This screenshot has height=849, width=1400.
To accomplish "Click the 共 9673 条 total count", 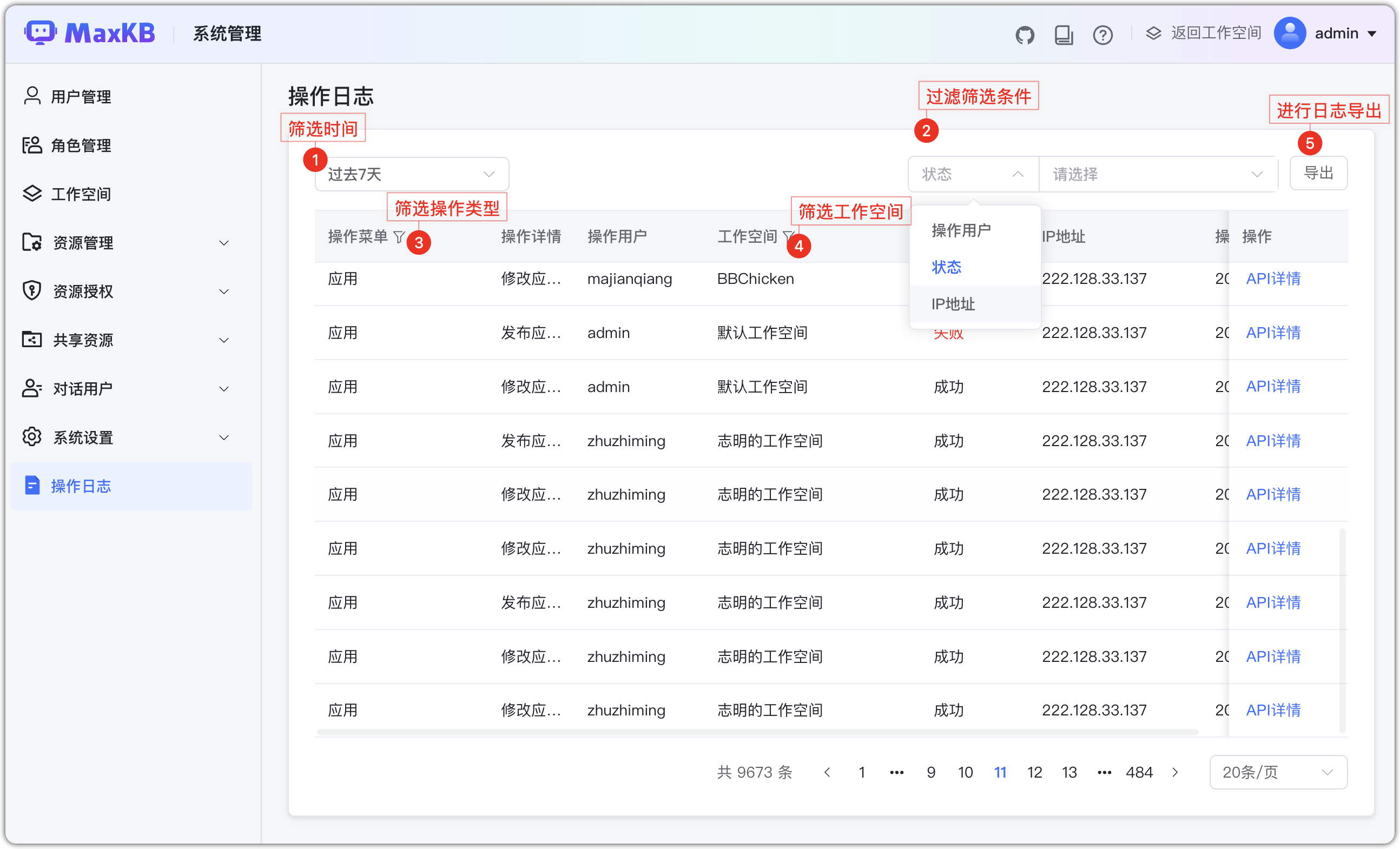I will [x=755, y=772].
